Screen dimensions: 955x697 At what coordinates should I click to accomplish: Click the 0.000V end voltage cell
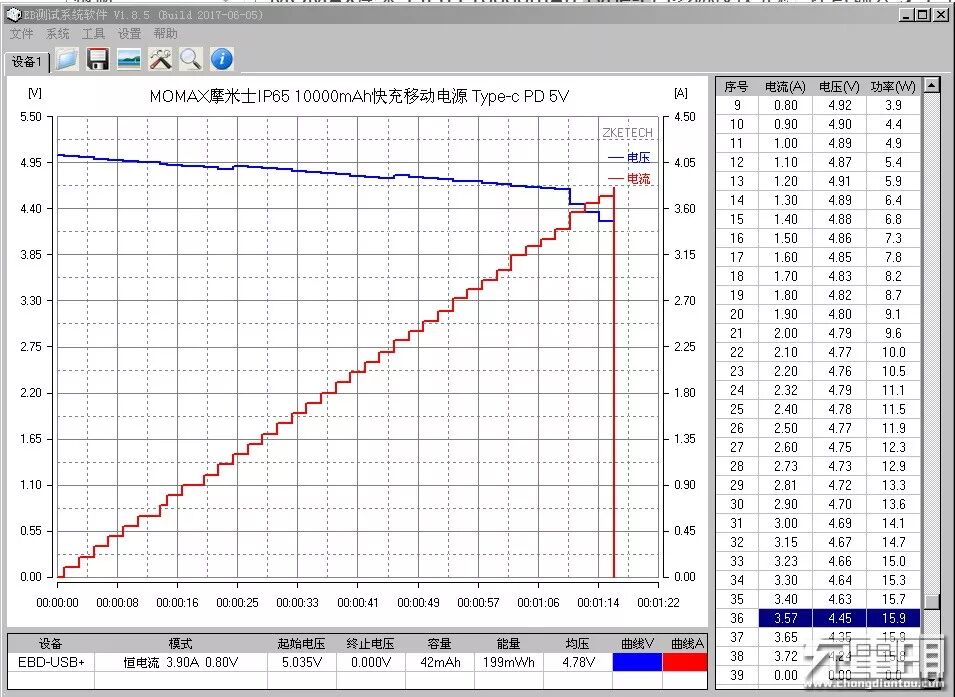(370, 662)
